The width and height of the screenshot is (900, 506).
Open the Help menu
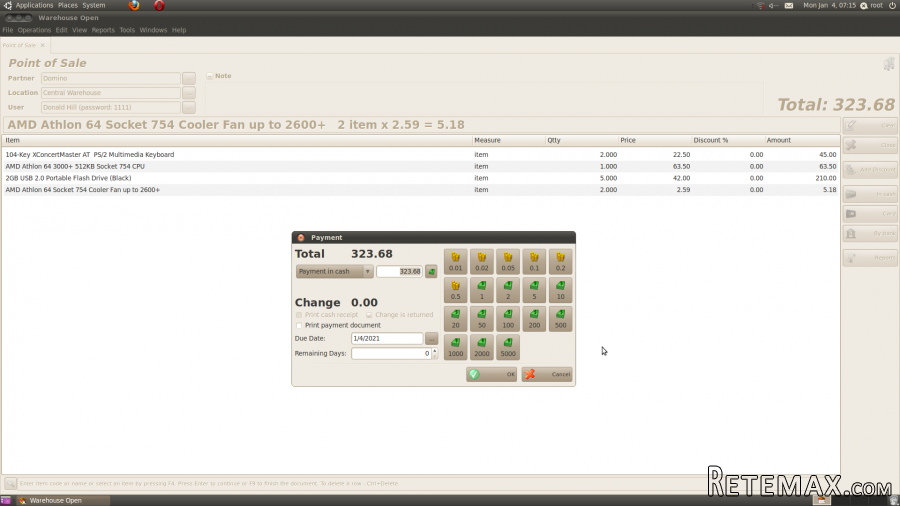179,30
